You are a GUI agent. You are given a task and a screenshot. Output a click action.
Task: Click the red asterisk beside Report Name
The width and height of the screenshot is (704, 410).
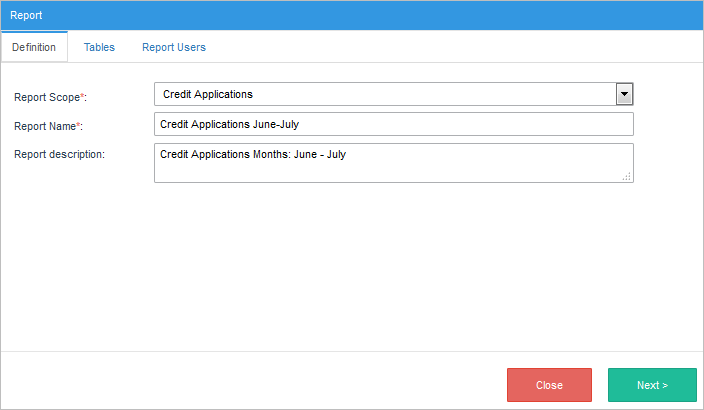[79, 125]
